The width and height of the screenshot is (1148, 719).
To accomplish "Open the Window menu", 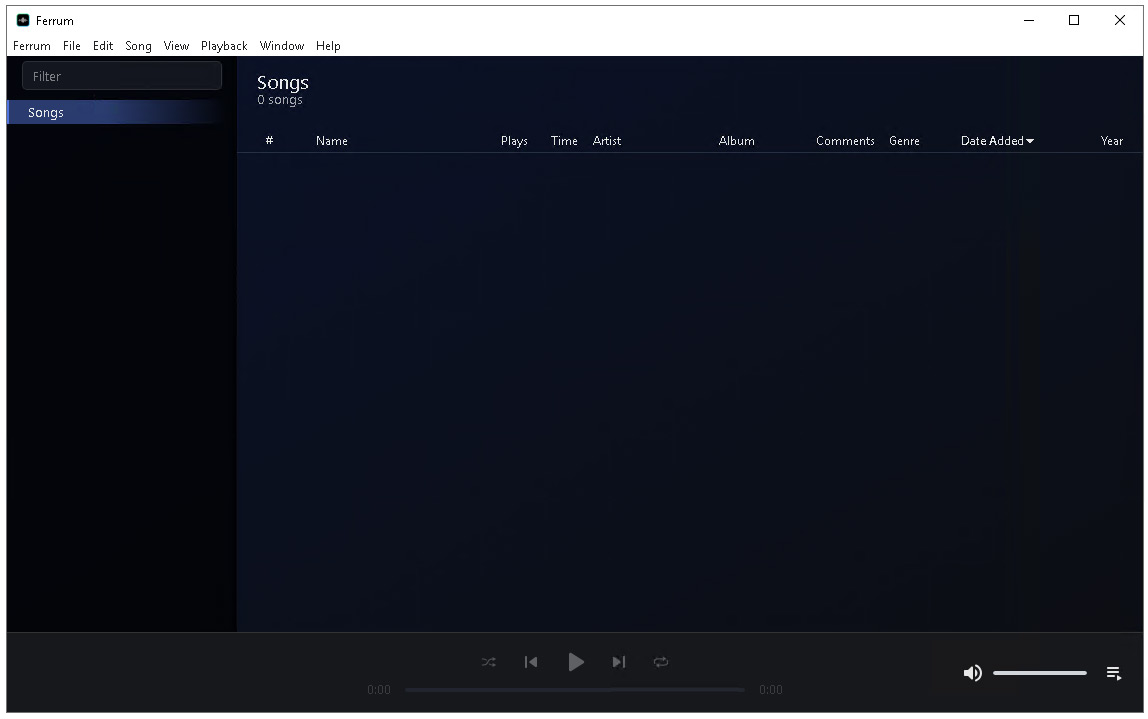I will pyautogui.click(x=282, y=45).
